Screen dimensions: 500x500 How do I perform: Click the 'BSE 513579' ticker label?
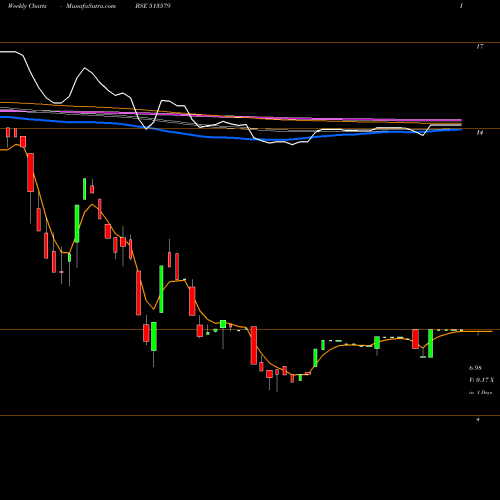coord(153,6)
